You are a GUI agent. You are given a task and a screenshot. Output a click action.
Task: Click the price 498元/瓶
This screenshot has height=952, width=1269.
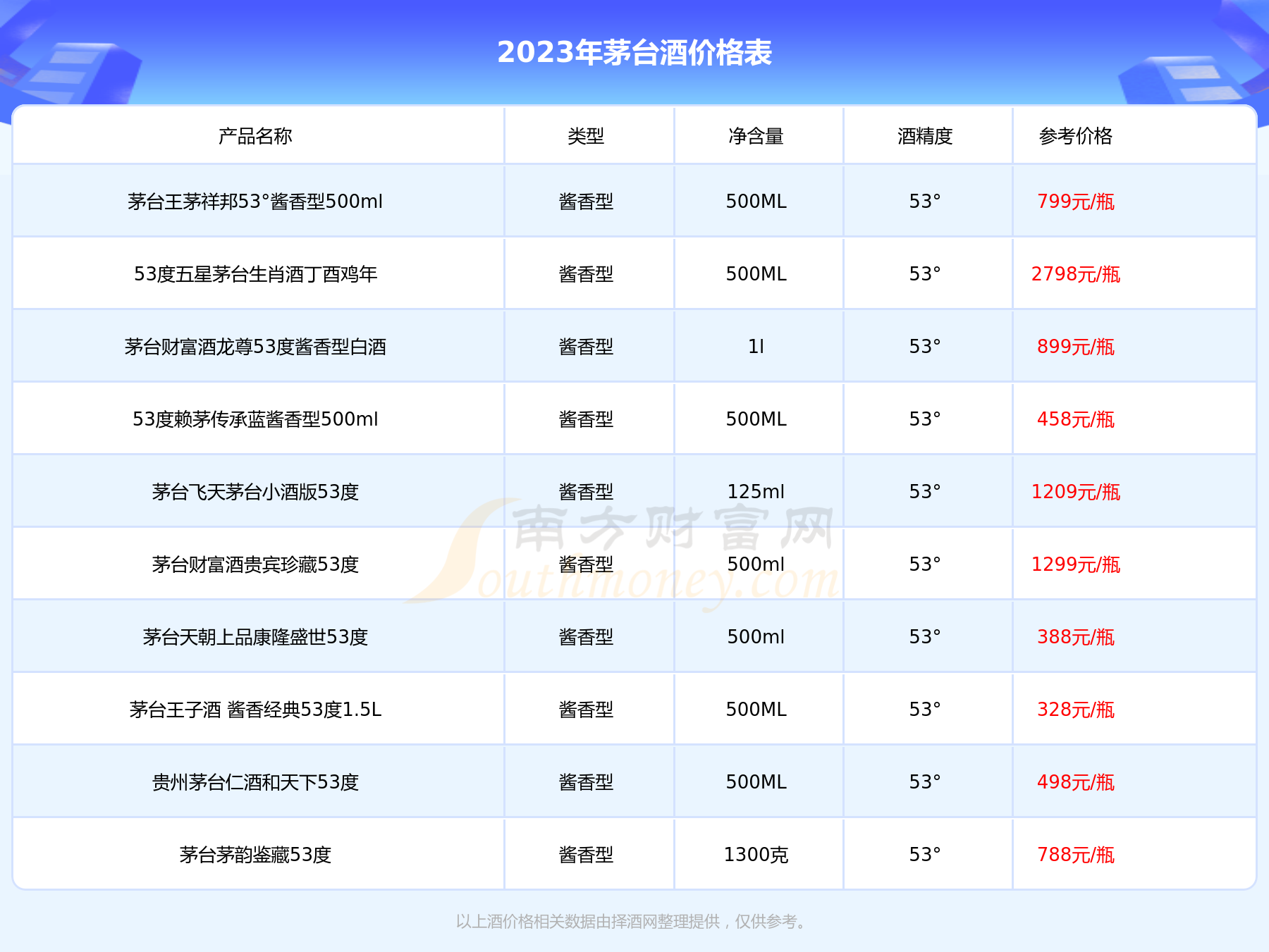click(1075, 782)
